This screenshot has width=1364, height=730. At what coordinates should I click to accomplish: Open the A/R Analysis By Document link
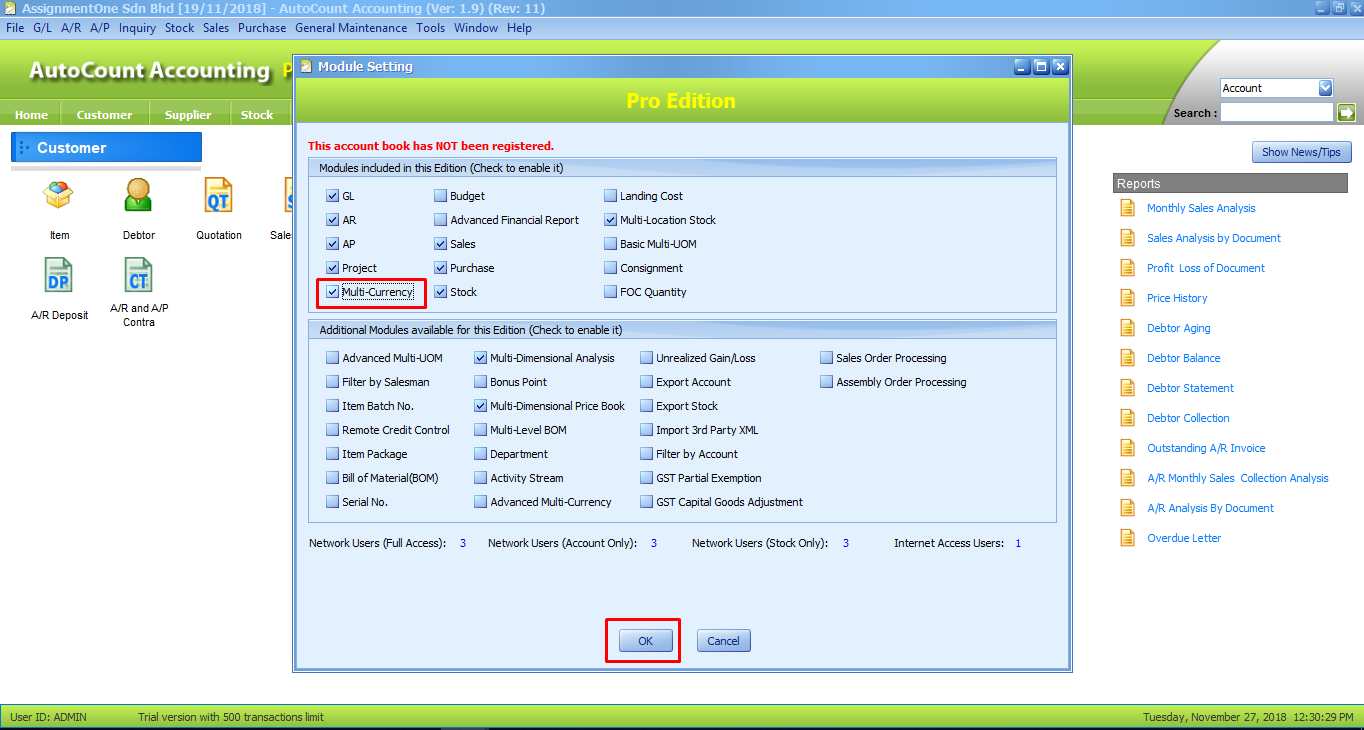pyautogui.click(x=1210, y=508)
